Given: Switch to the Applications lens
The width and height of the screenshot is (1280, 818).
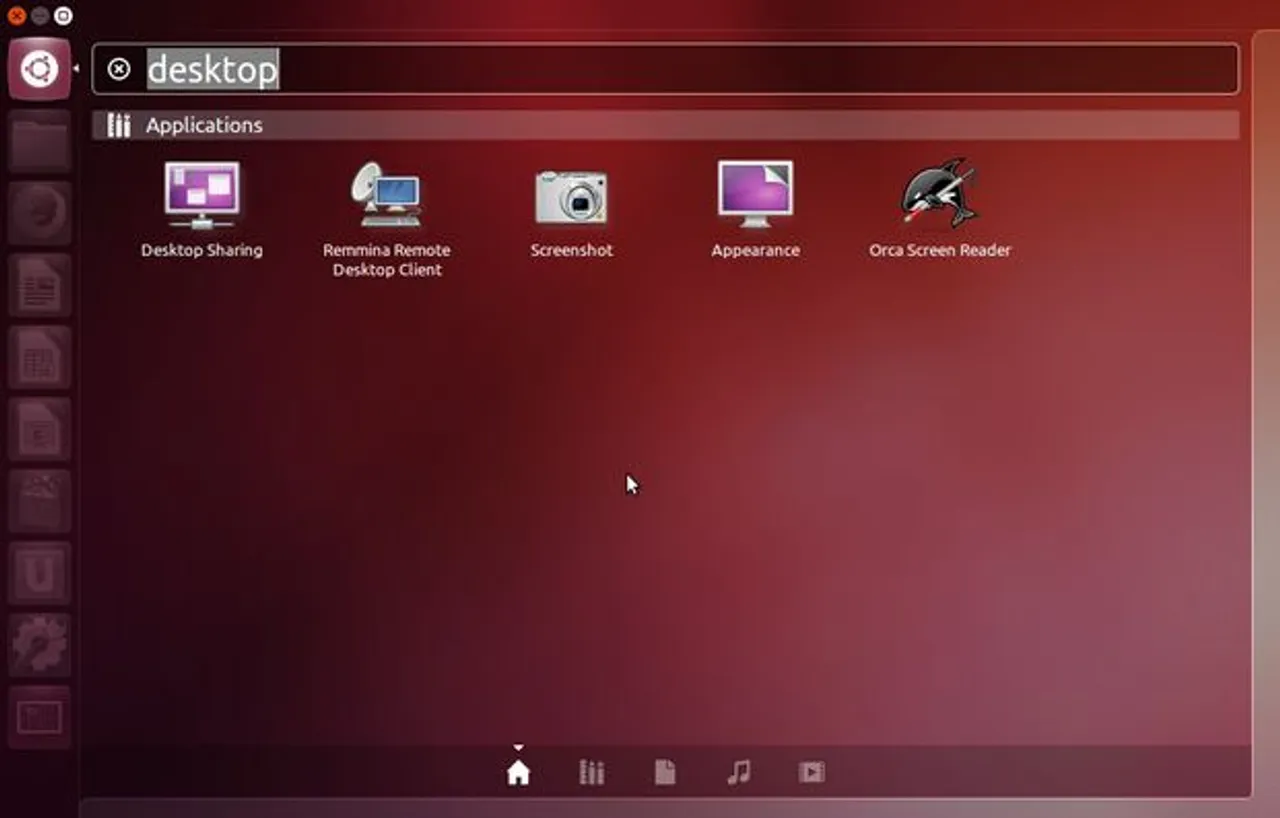Looking at the screenshot, I should (x=592, y=772).
